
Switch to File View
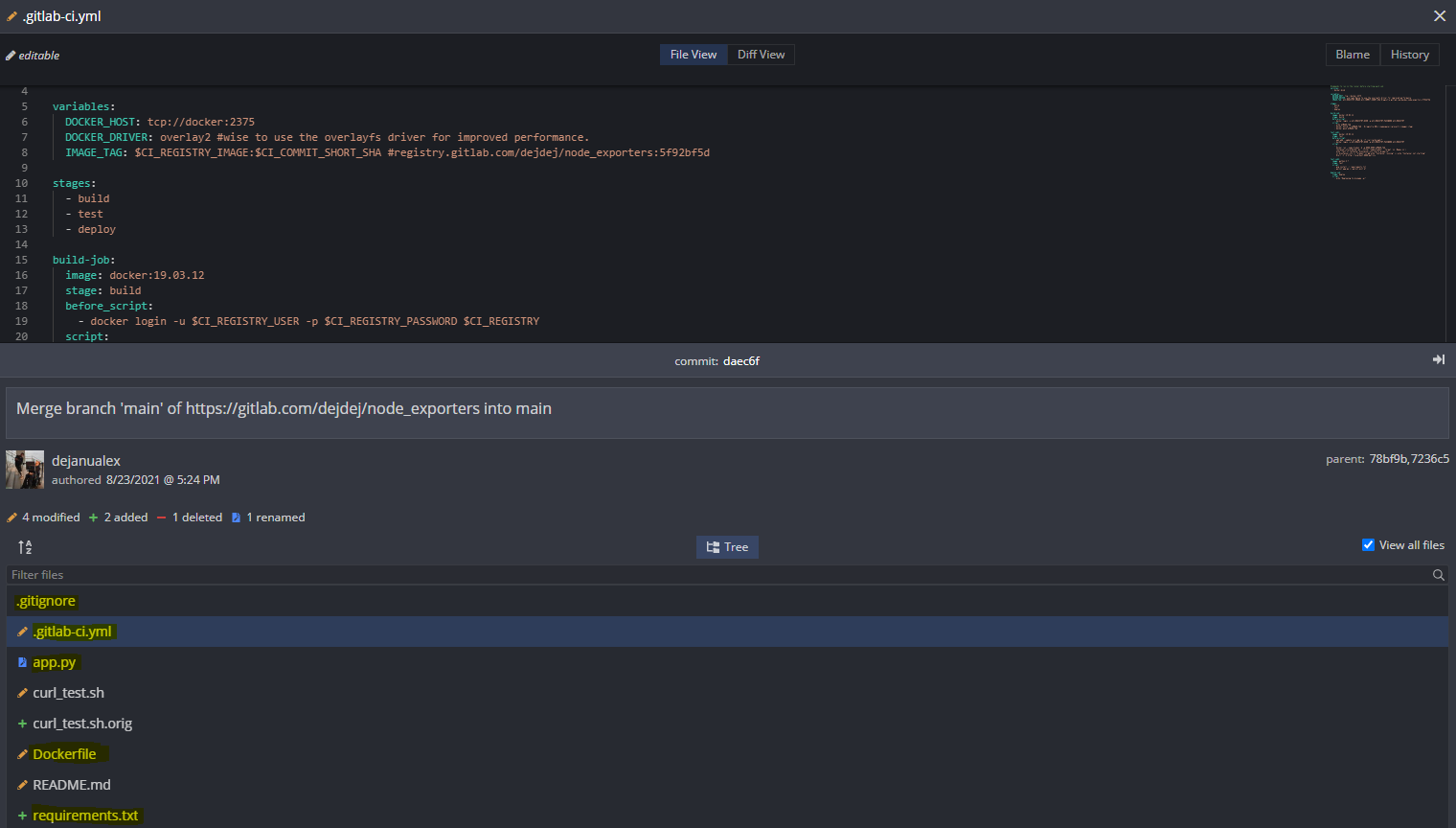(694, 55)
